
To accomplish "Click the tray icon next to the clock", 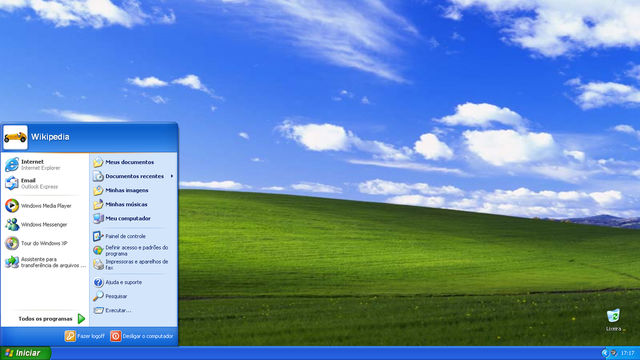I will click(614, 353).
